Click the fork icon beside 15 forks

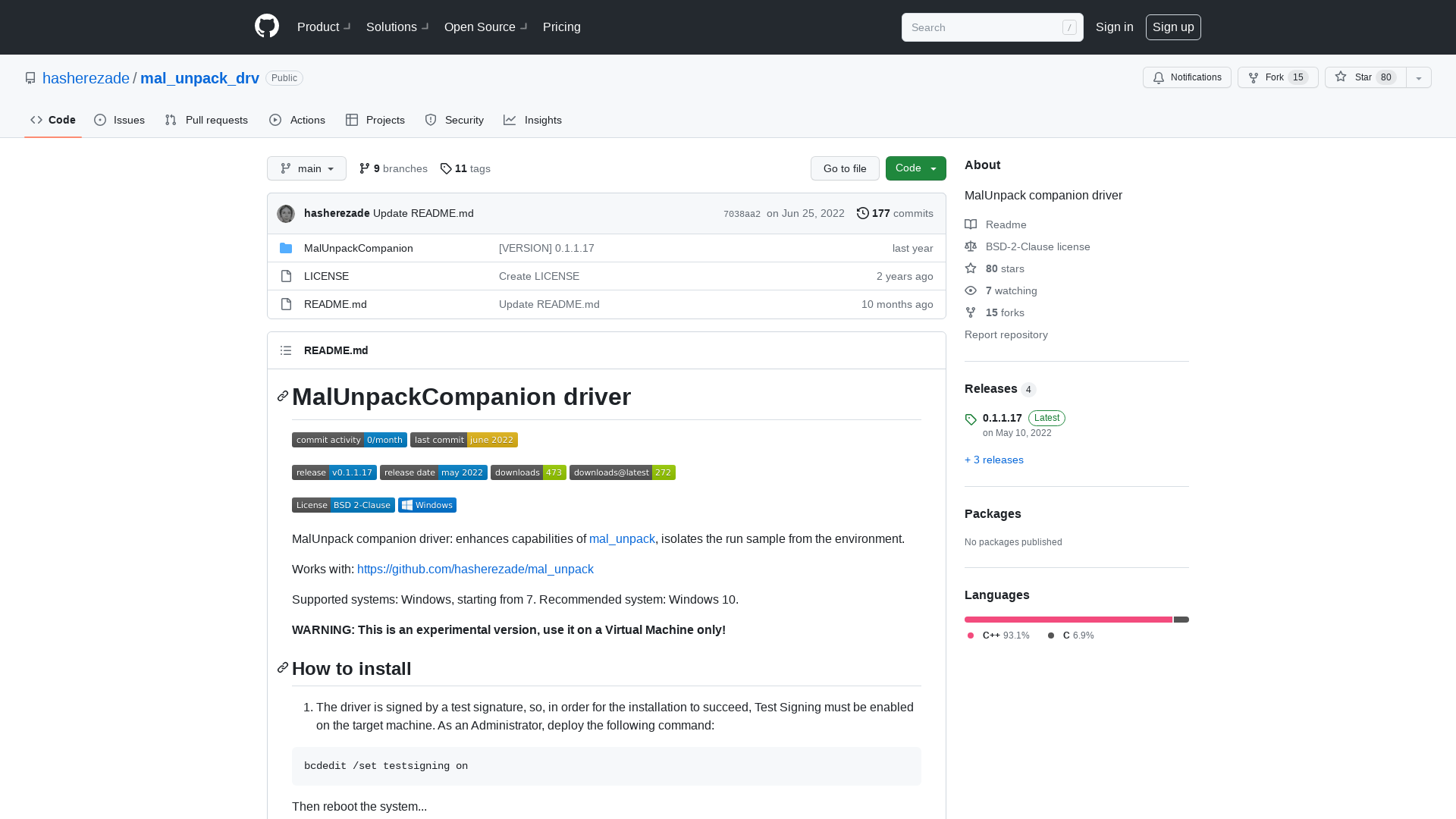click(971, 312)
